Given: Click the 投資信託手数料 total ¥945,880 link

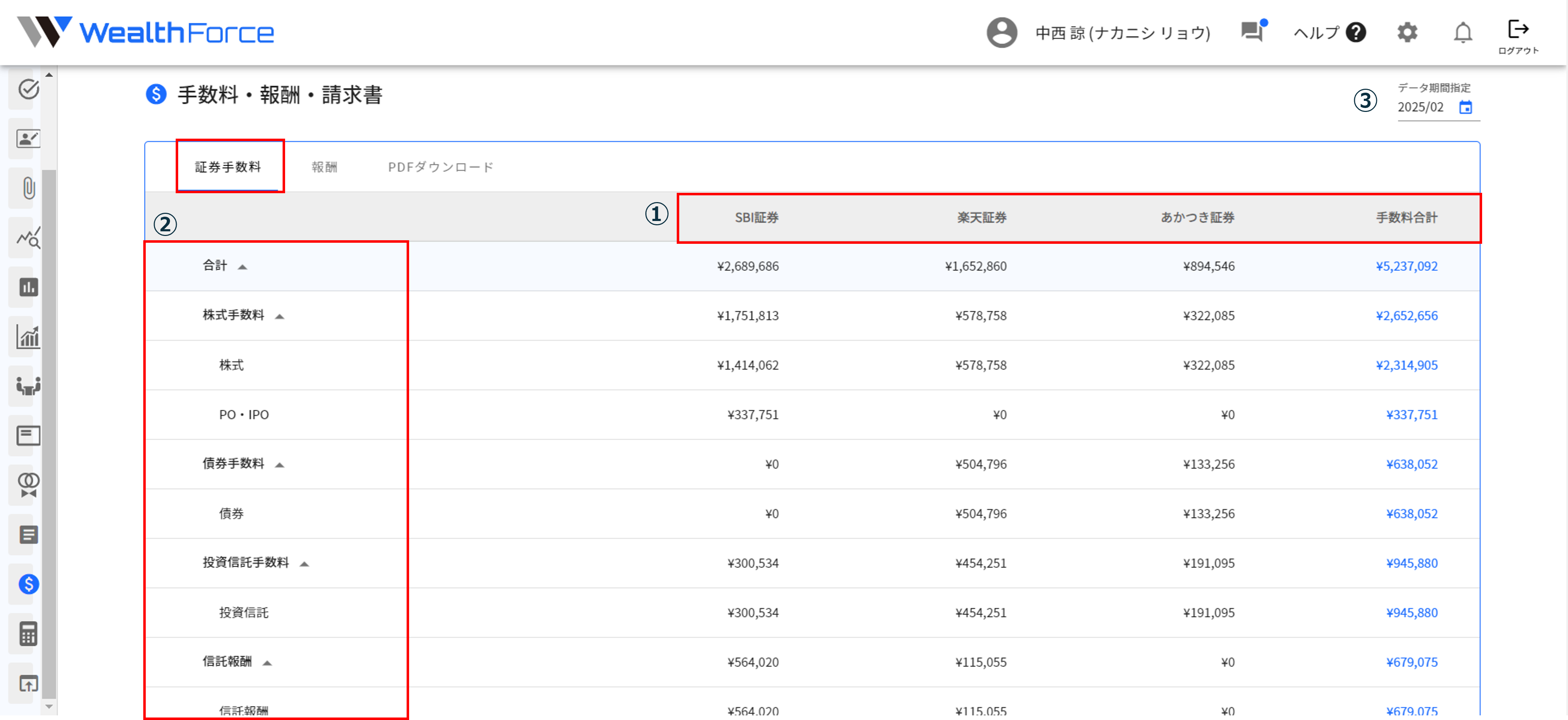Looking at the screenshot, I should click(x=1412, y=563).
